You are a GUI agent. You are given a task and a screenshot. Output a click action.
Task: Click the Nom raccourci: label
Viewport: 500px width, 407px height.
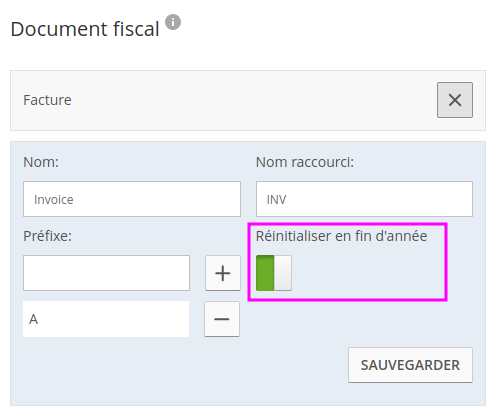(305, 162)
